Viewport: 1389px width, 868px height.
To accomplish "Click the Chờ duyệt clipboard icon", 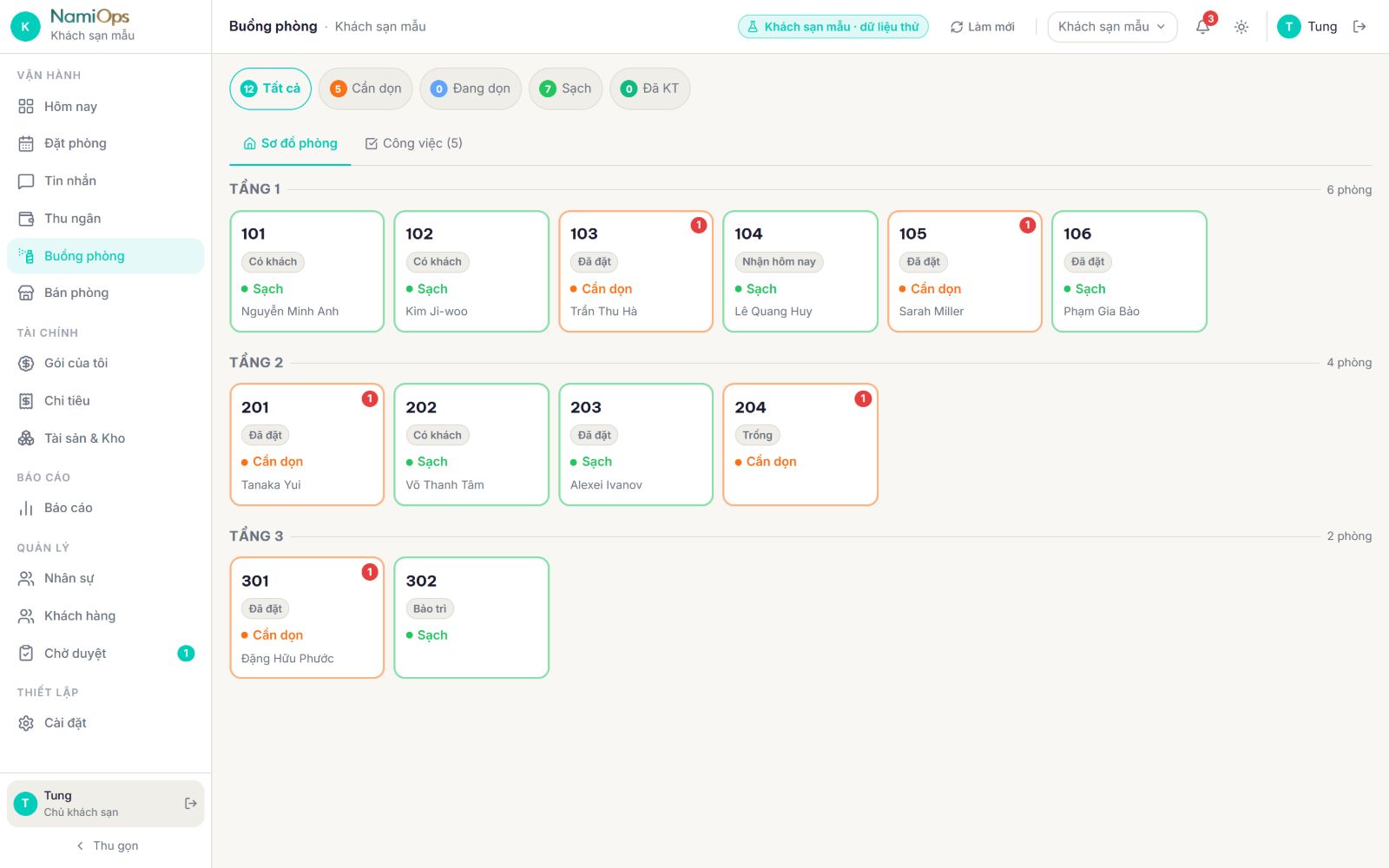I will coord(26,654).
